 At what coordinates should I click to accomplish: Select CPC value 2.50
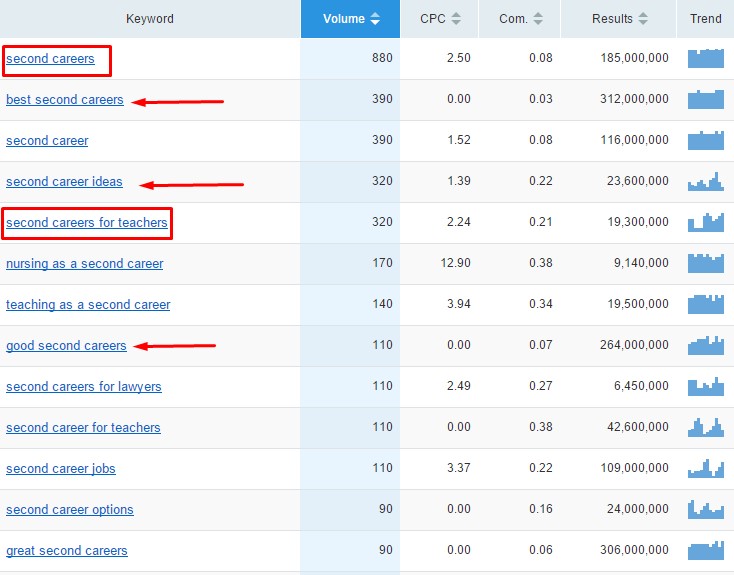pyautogui.click(x=459, y=58)
